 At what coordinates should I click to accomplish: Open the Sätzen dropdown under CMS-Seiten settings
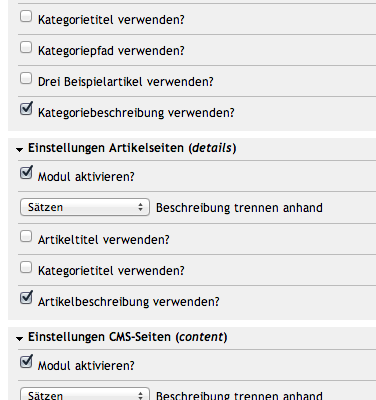point(85,394)
